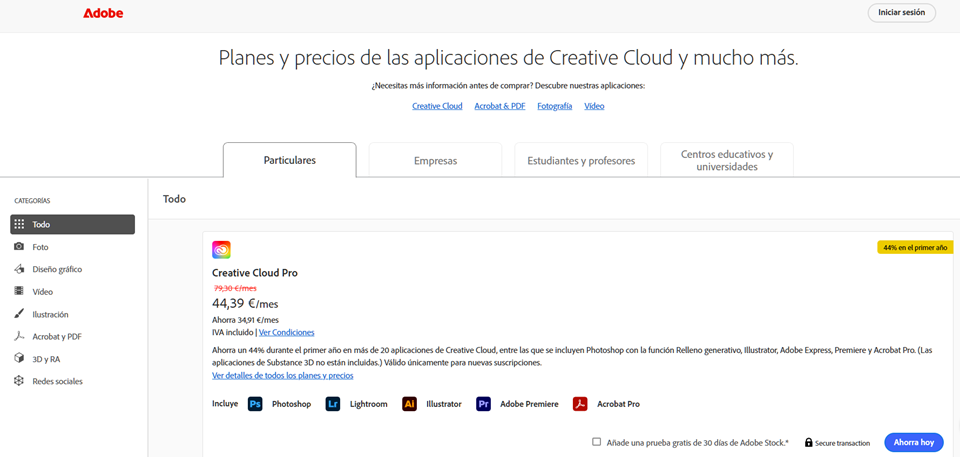Click the Secure transaction text
This screenshot has height=457, width=960.
pyautogui.click(x=842, y=443)
